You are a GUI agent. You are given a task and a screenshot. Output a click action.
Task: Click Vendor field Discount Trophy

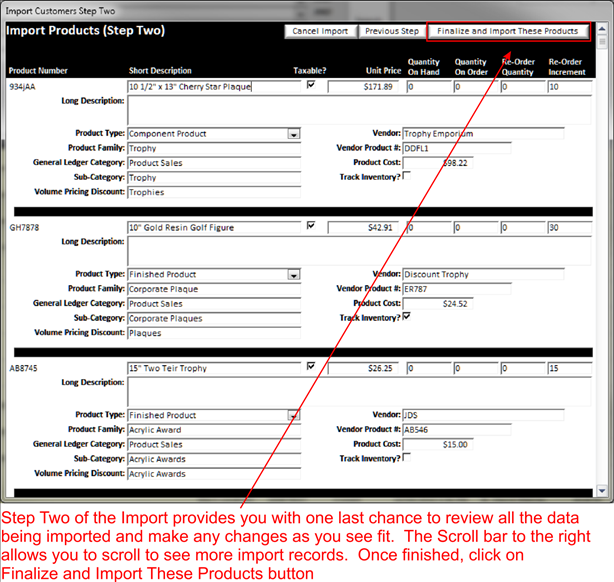click(x=483, y=274)
